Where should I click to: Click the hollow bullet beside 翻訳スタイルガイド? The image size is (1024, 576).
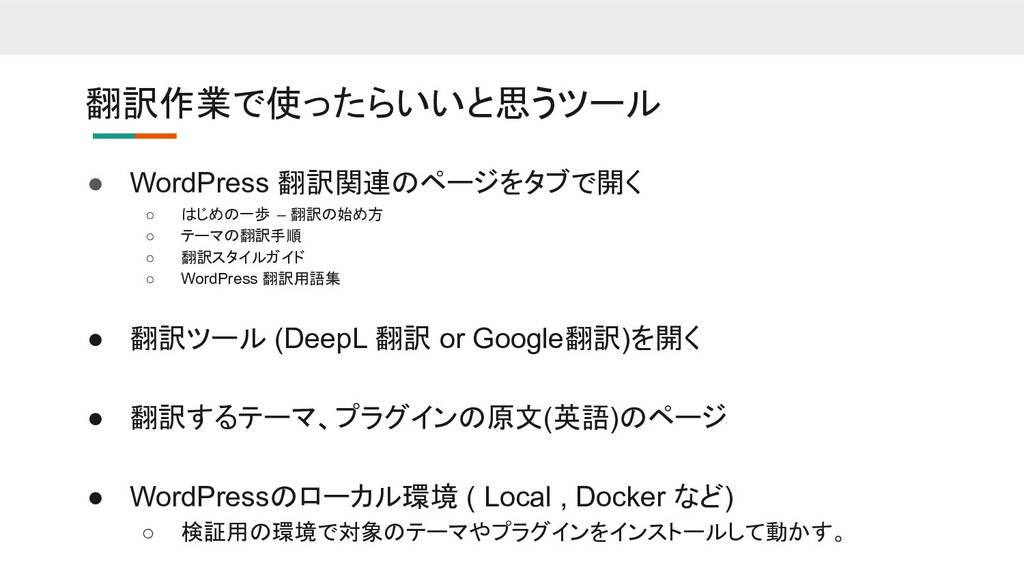point(150,258)
